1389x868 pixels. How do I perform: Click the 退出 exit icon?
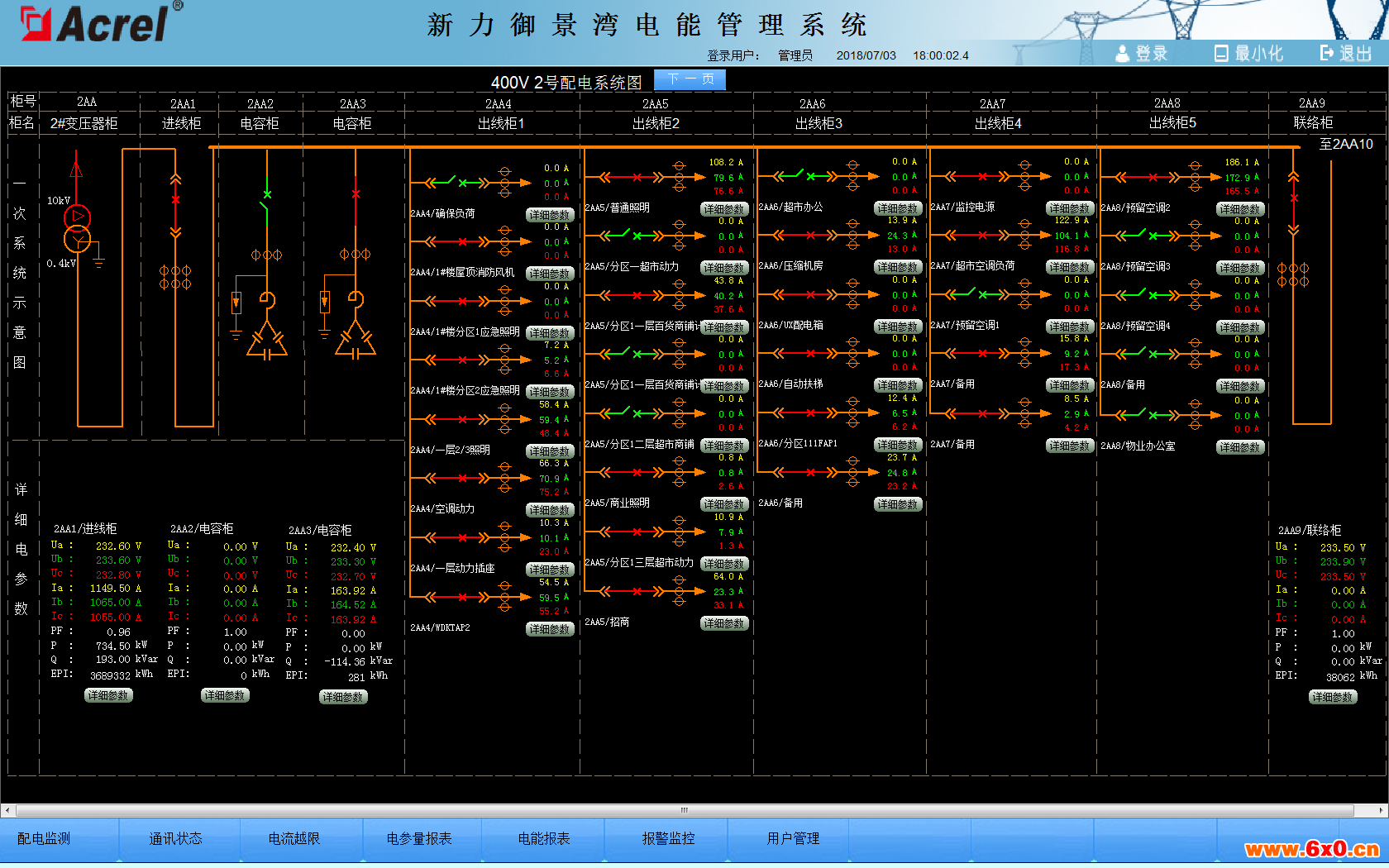click(1327, 53)
